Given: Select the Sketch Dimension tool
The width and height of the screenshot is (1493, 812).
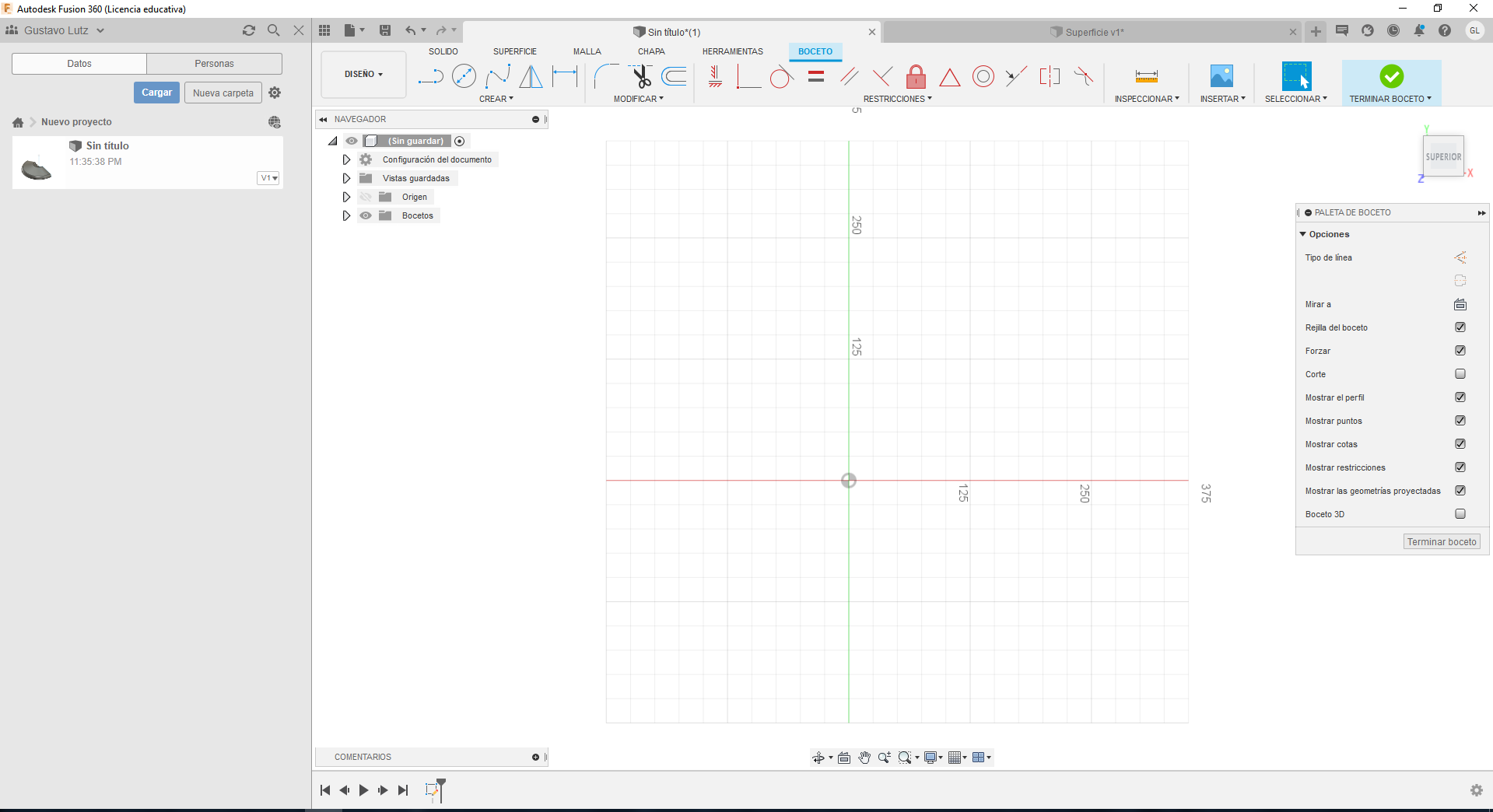Looking at the screenshot, I should (x=565, y=76).
